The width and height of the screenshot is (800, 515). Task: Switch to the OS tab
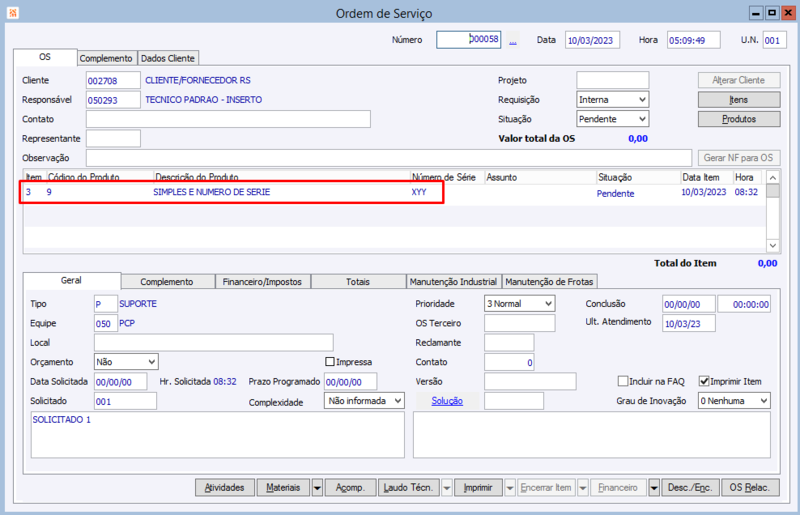[x=45, y=57]
